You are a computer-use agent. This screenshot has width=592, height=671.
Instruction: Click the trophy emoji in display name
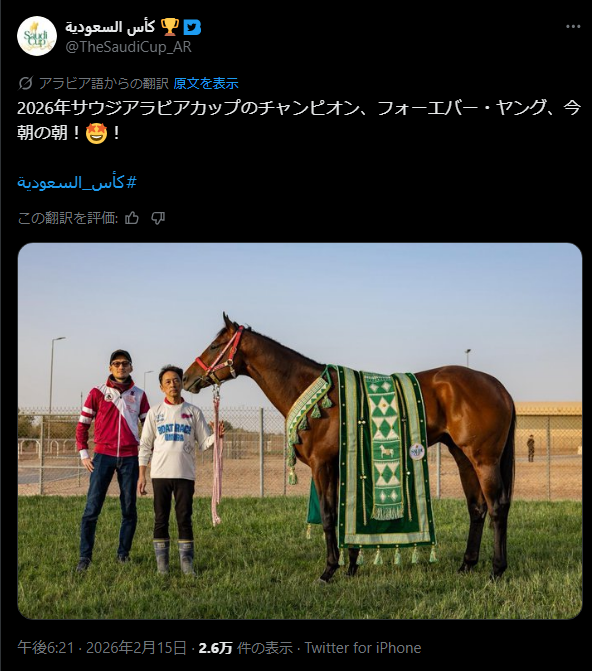click(170, 27)
